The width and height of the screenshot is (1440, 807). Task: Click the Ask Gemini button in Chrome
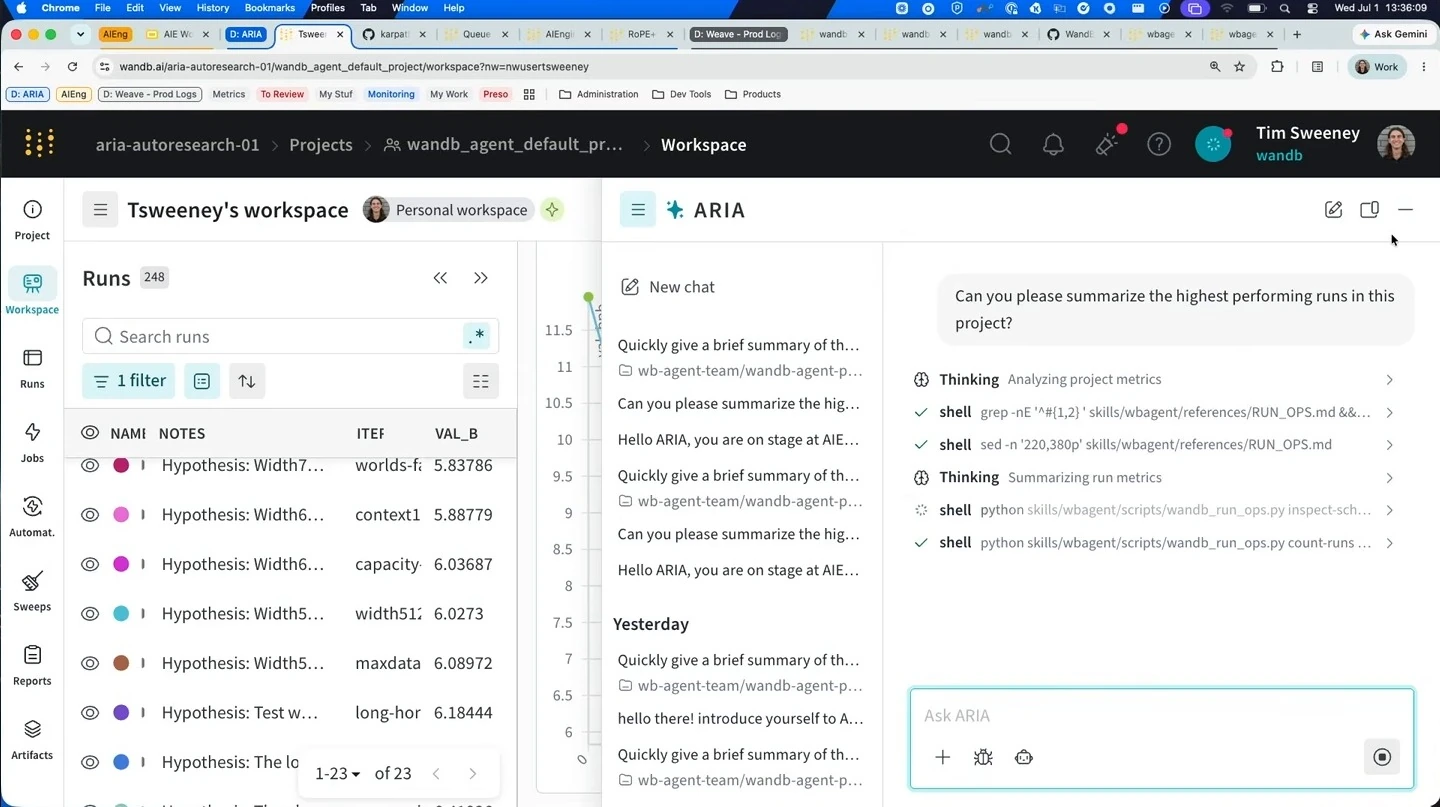1392,34
